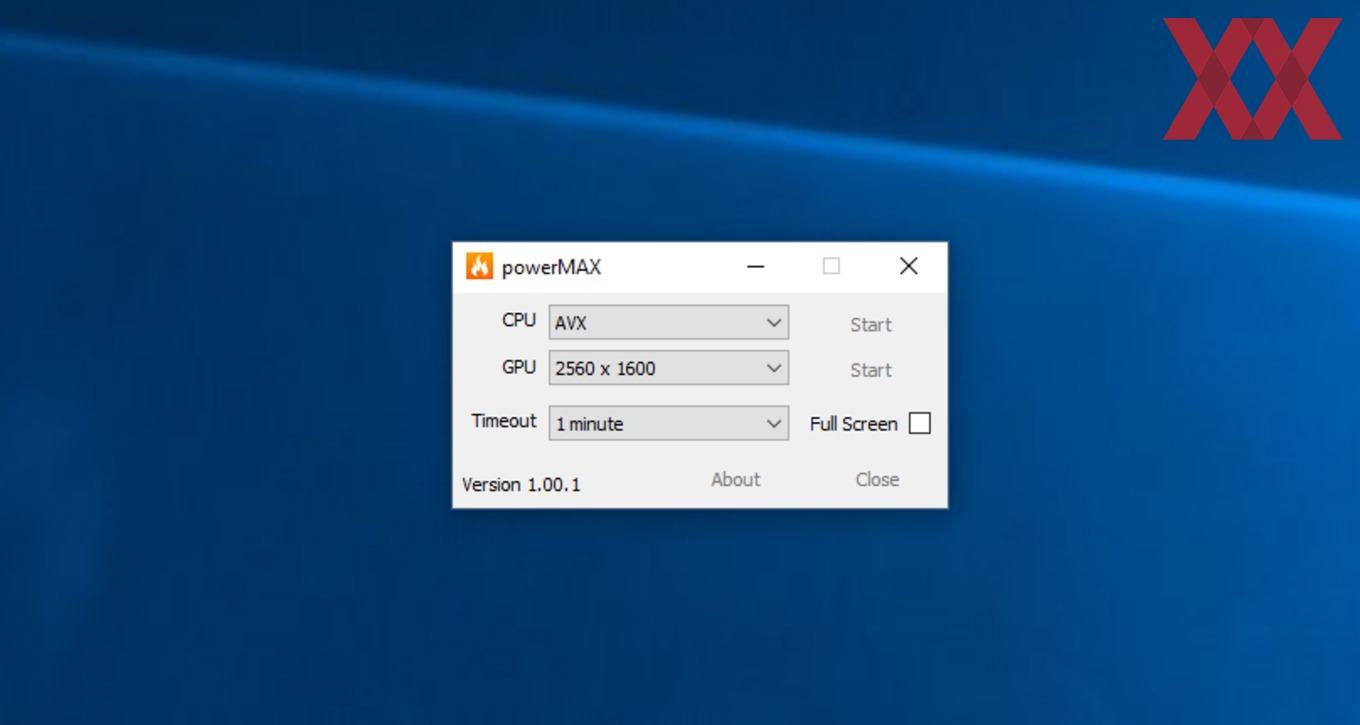Viewport: 1360px width, 725px height.
Task: Open the 1 minute timeout combo box
Action: (669, 423)
